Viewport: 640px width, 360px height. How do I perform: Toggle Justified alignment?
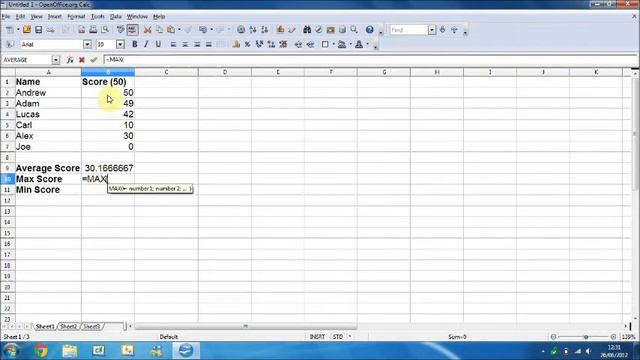(209, 44)
